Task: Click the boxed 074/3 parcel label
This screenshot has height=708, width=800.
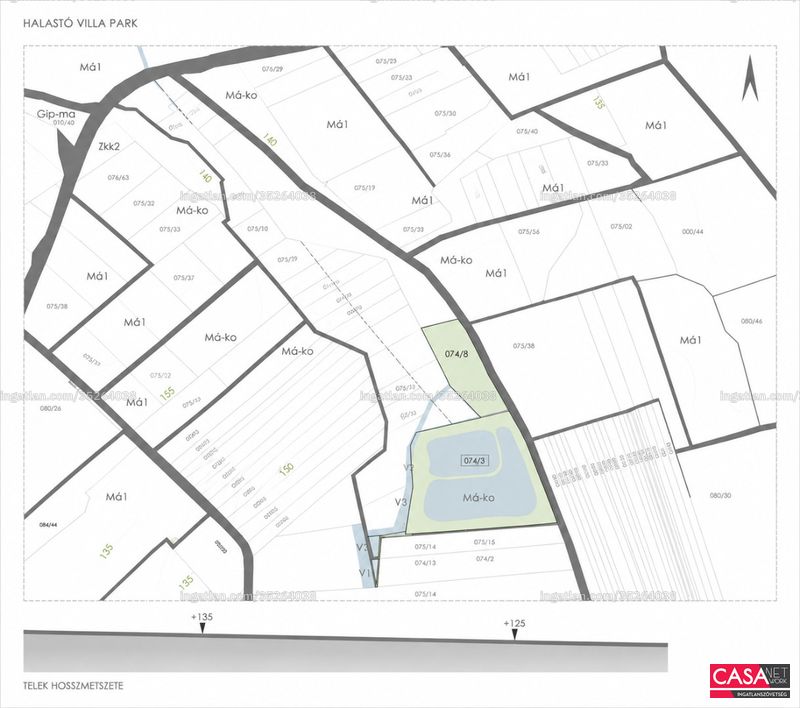Action: pyautogui.click(x=474, y=461)
